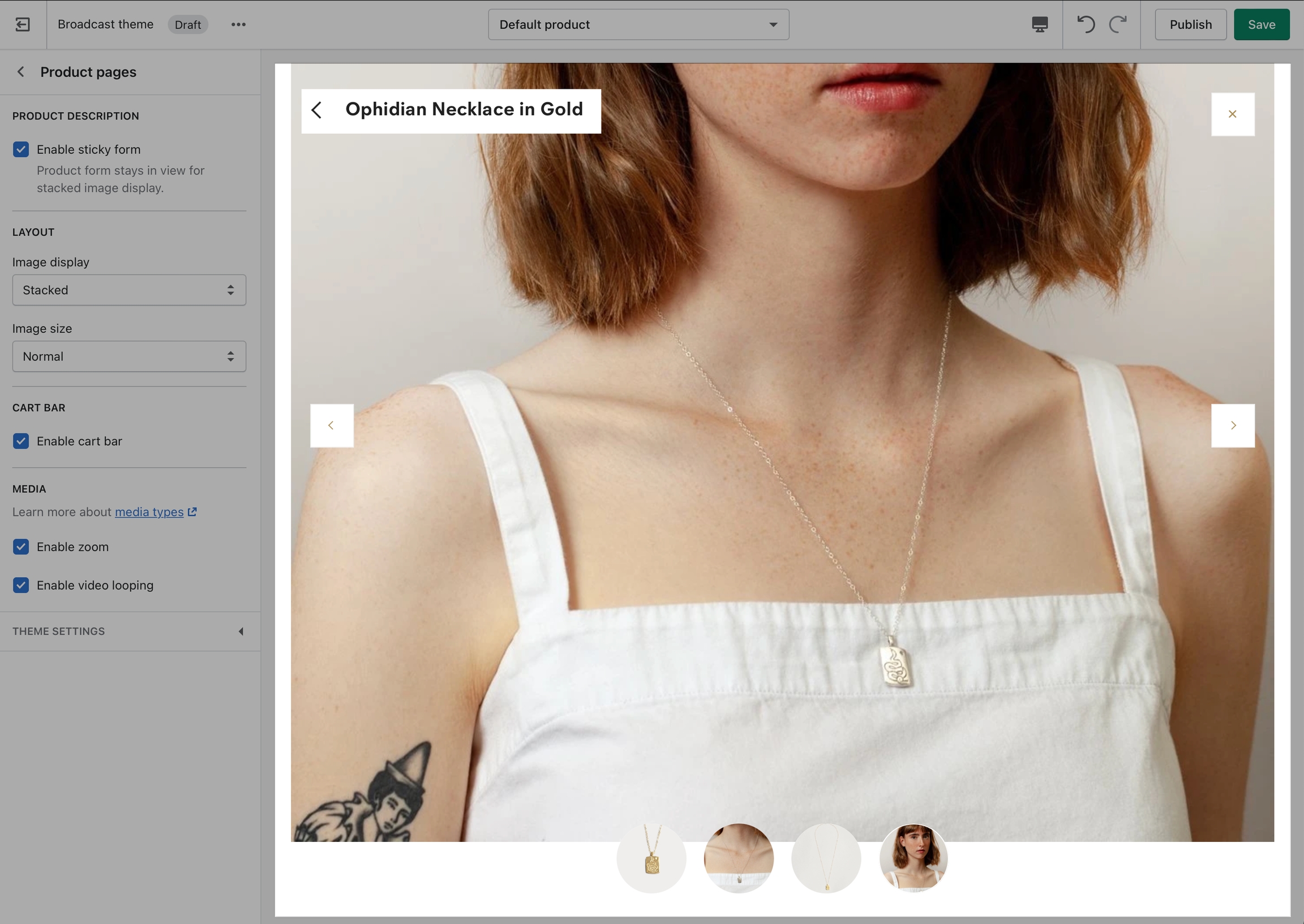Image resolution: width=1304 pixels, height=924 pixels.
Task: Open the three-dots more actions menu
Action: point(238,24)
